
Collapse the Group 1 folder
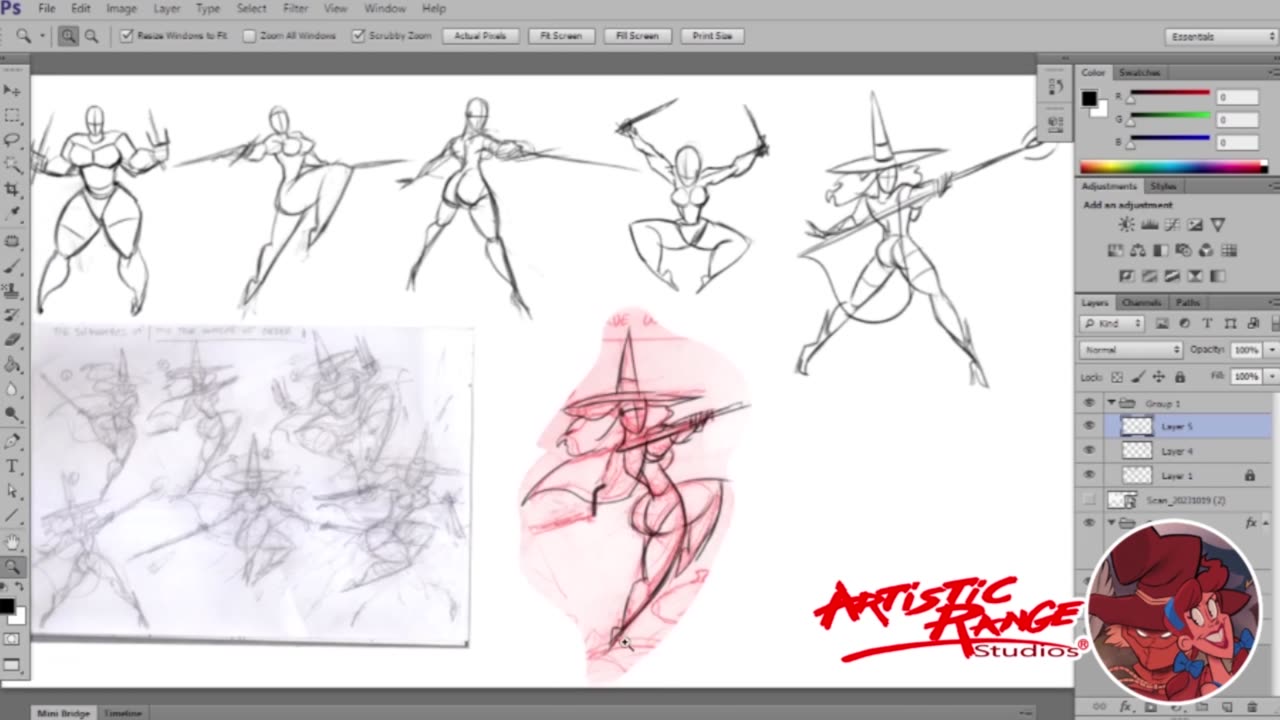point(1111,403)
